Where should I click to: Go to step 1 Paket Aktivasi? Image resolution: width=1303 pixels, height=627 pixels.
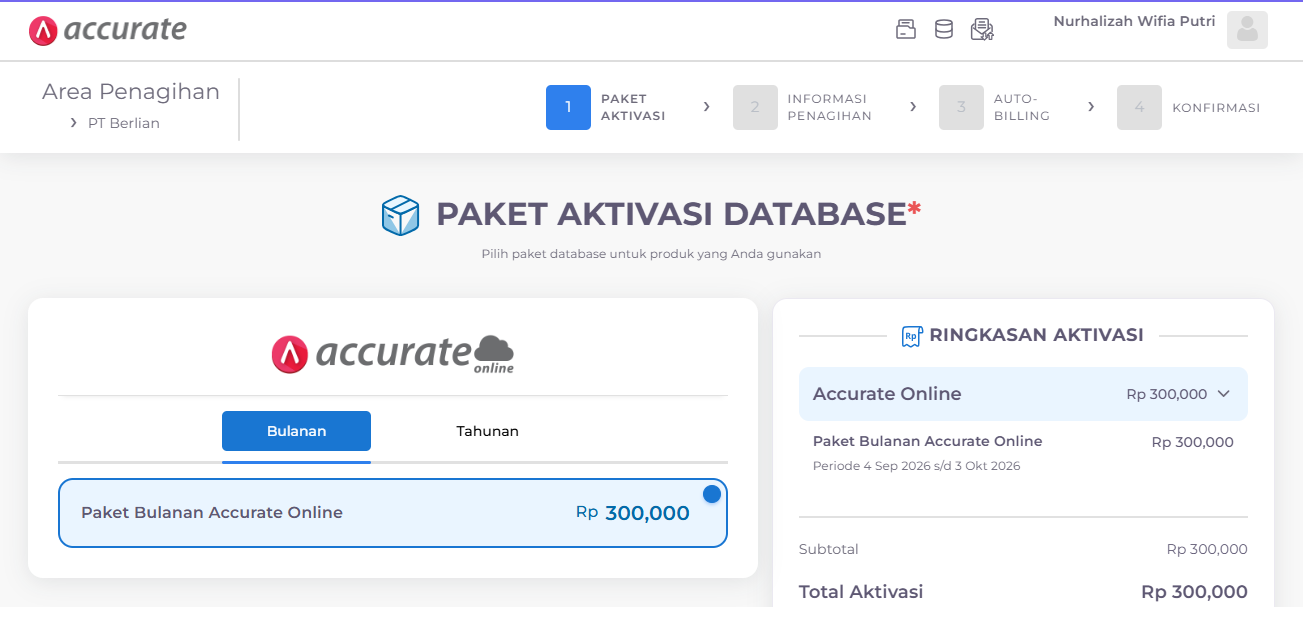click(606, 107)
